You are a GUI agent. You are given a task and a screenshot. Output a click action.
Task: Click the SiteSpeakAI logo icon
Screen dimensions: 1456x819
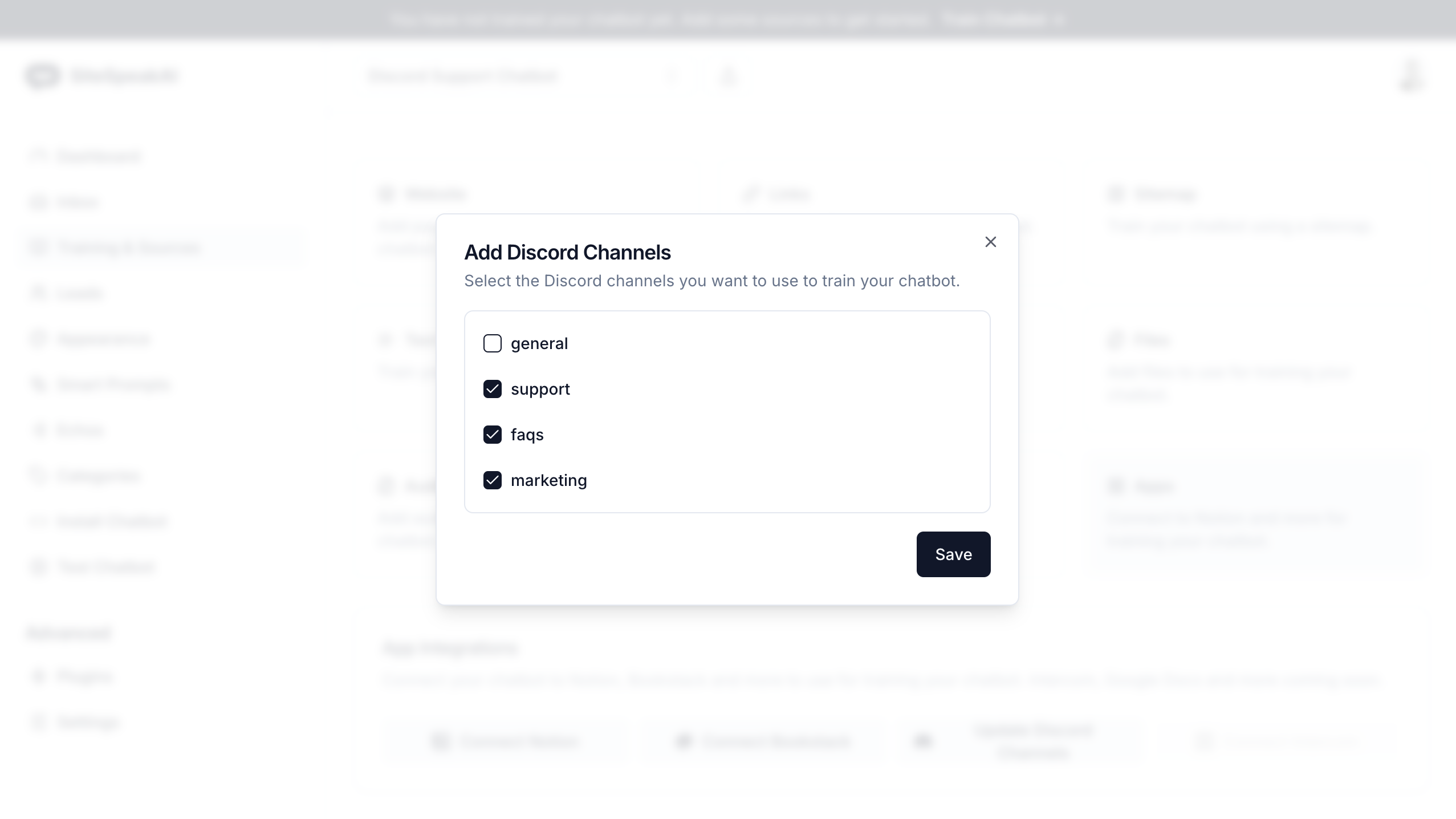pyautogui.click(x=42, y=76)
